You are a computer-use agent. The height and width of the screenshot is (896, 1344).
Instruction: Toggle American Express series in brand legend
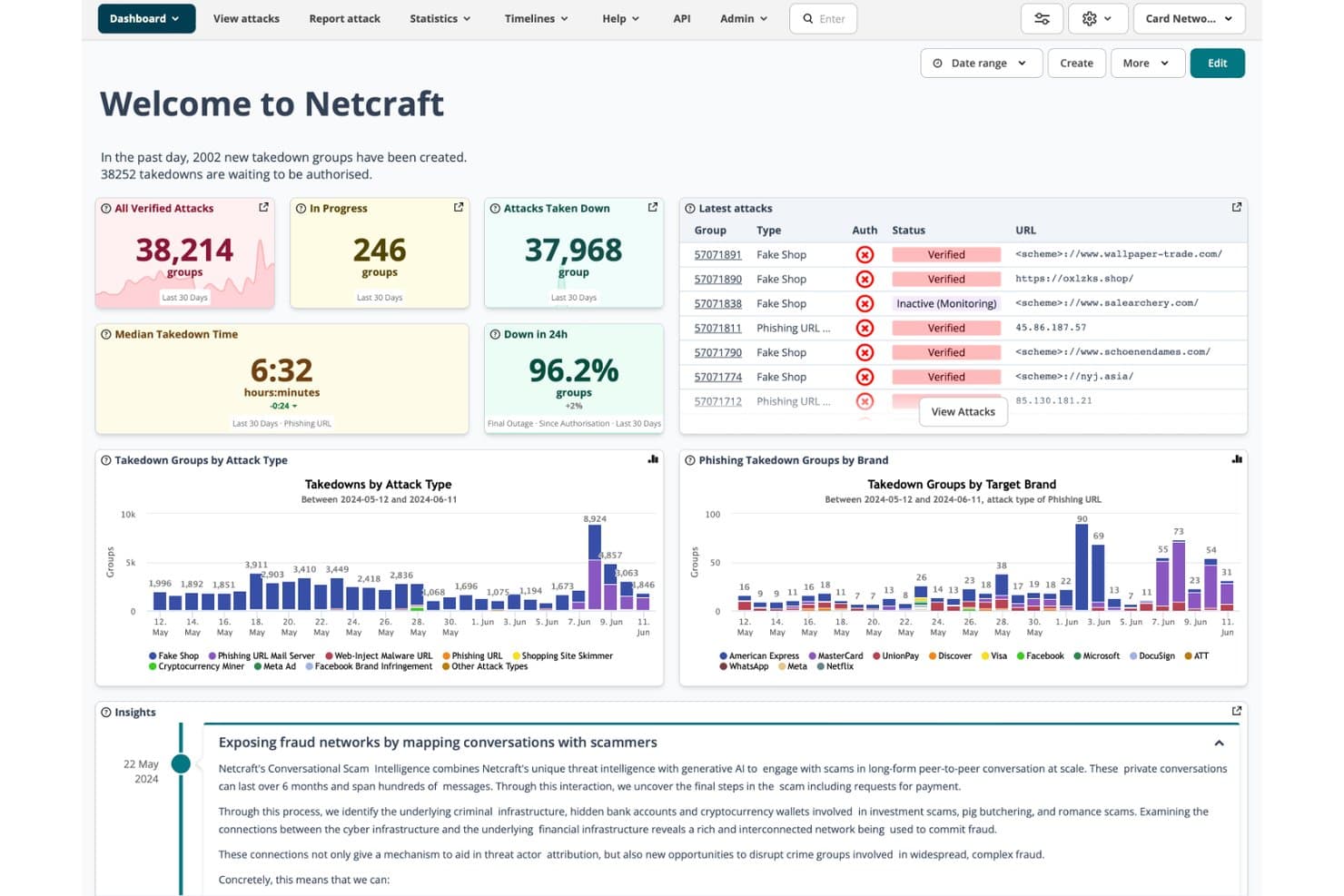759,655
